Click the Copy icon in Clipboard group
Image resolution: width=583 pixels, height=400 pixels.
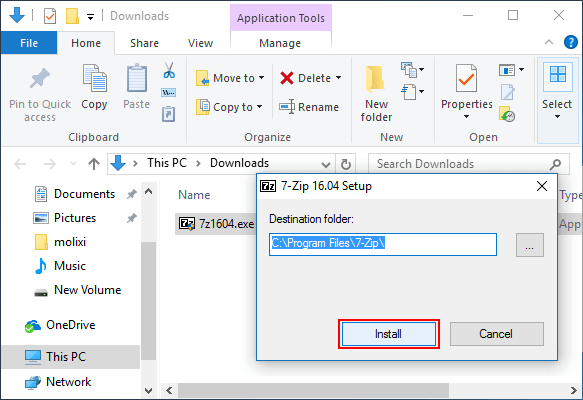click(x=94, y=78)
